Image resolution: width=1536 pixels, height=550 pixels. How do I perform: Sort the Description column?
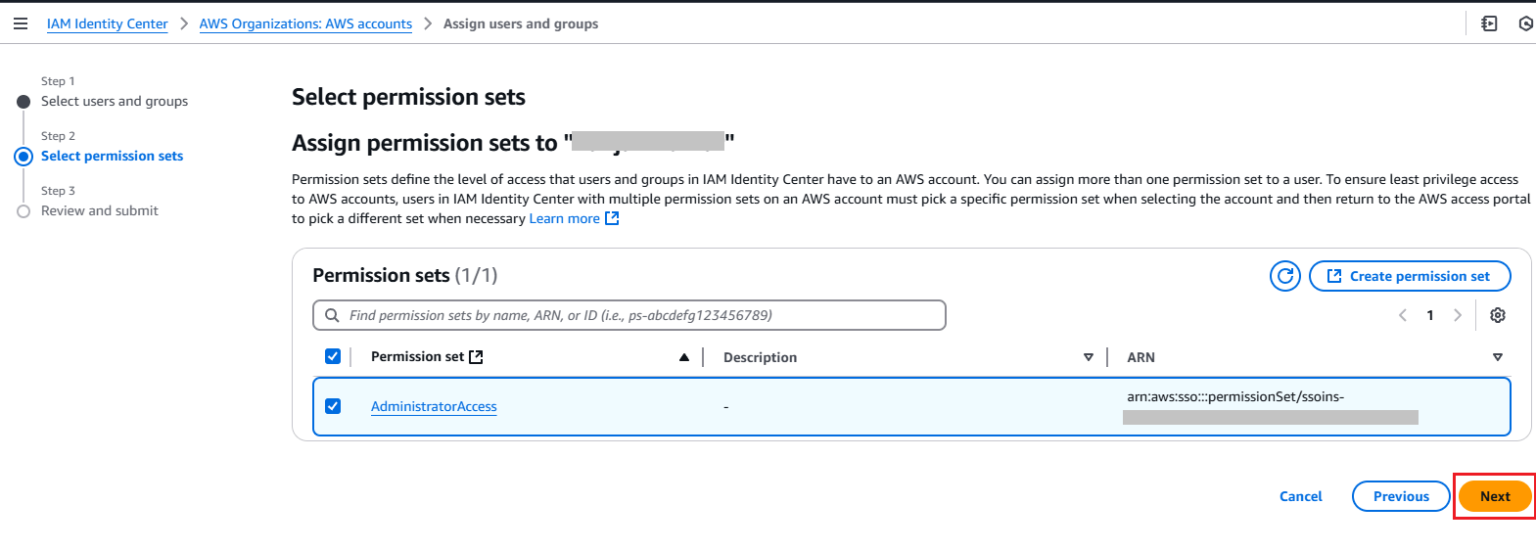pos(1088,357)
